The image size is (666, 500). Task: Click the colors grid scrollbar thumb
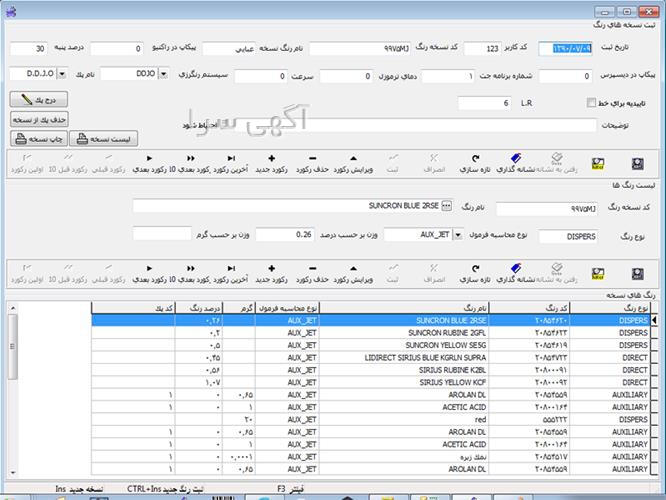coord(13,347)
